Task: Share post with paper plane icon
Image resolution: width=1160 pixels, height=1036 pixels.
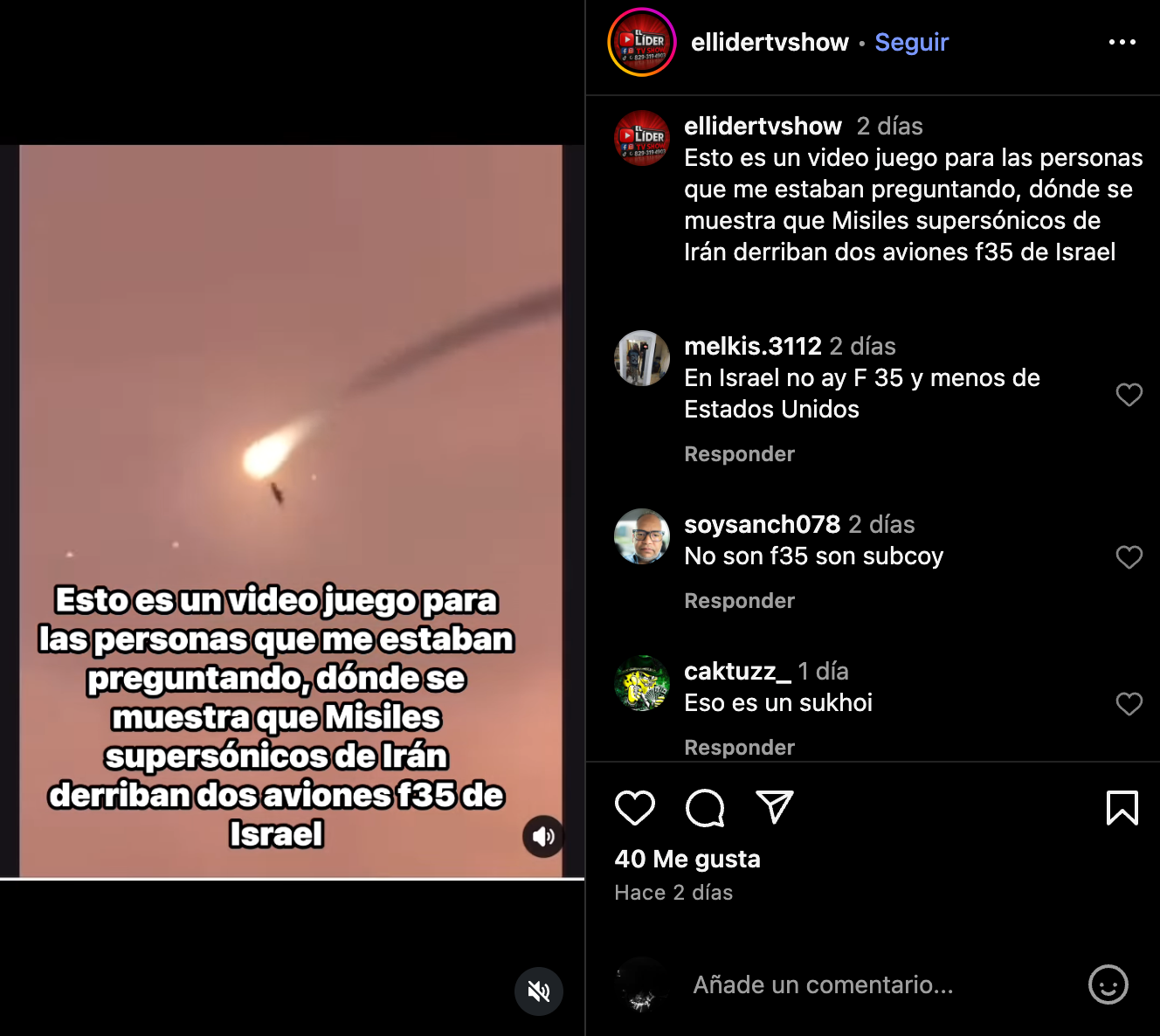Action: [775, 807]
